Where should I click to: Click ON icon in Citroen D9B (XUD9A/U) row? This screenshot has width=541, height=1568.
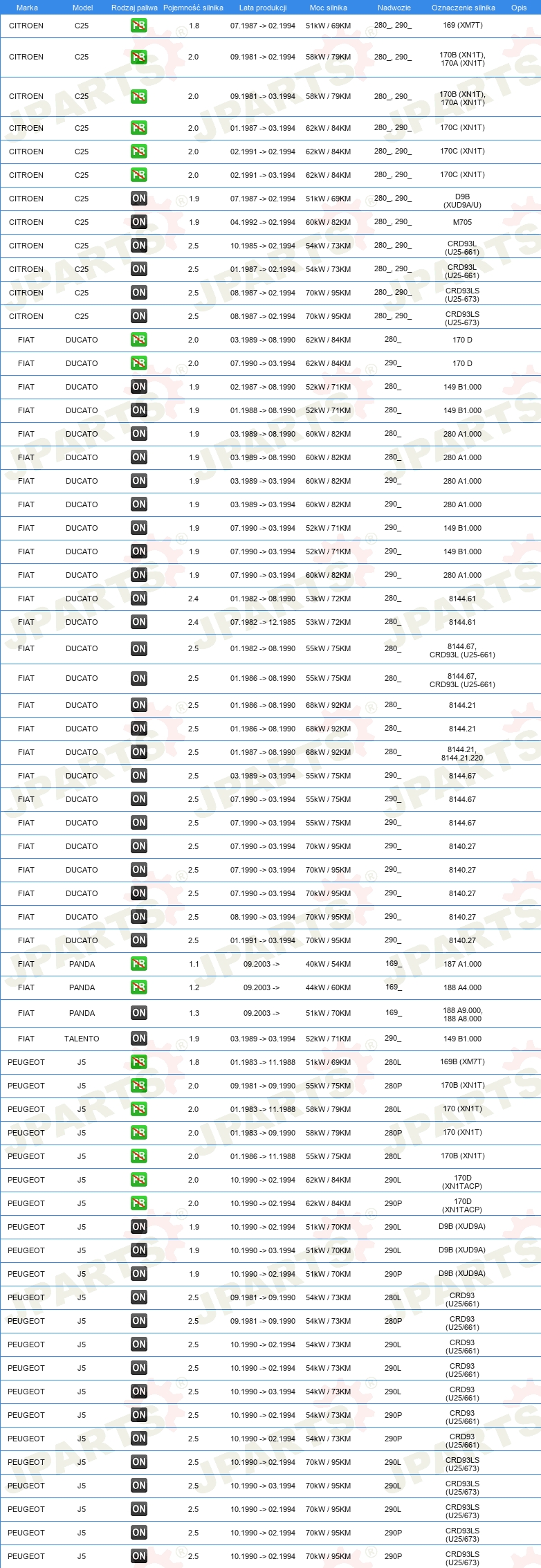click(139, 199)
